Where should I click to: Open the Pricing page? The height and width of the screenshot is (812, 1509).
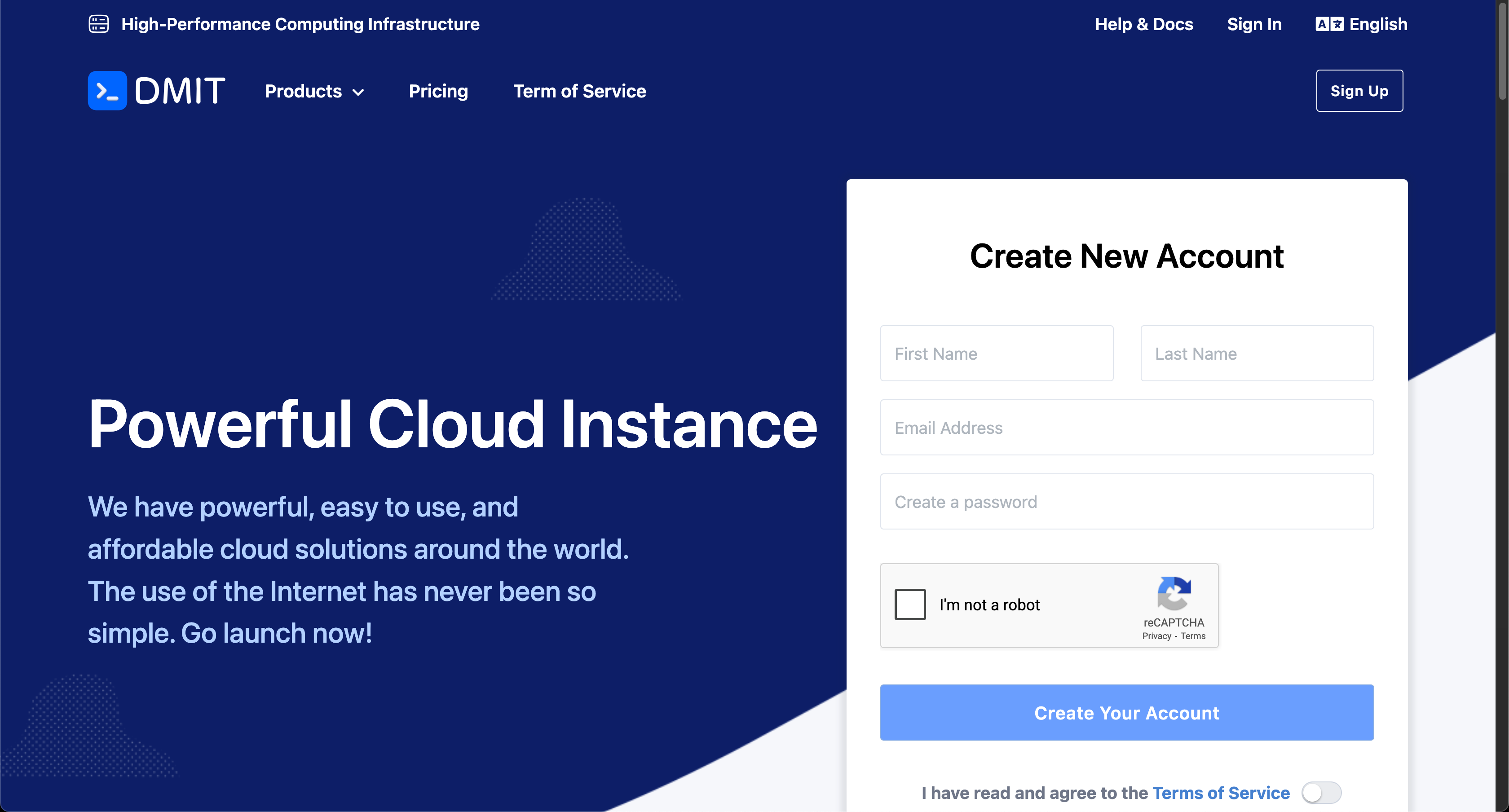pos(438,91)
